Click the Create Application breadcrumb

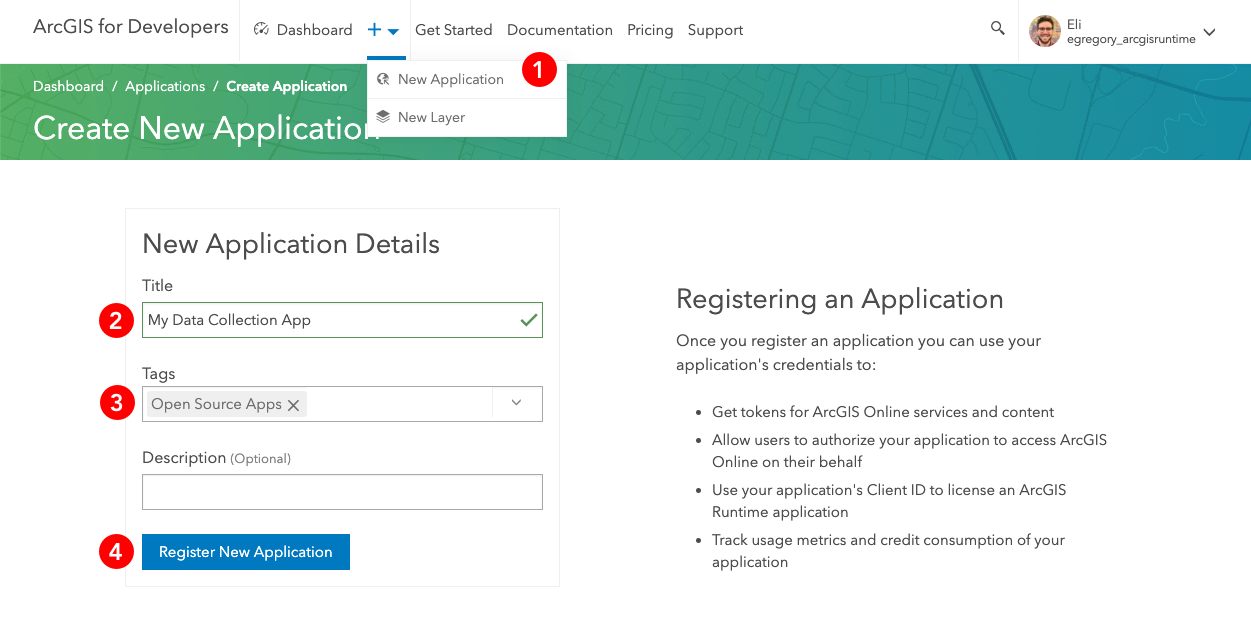coord(287,86)
